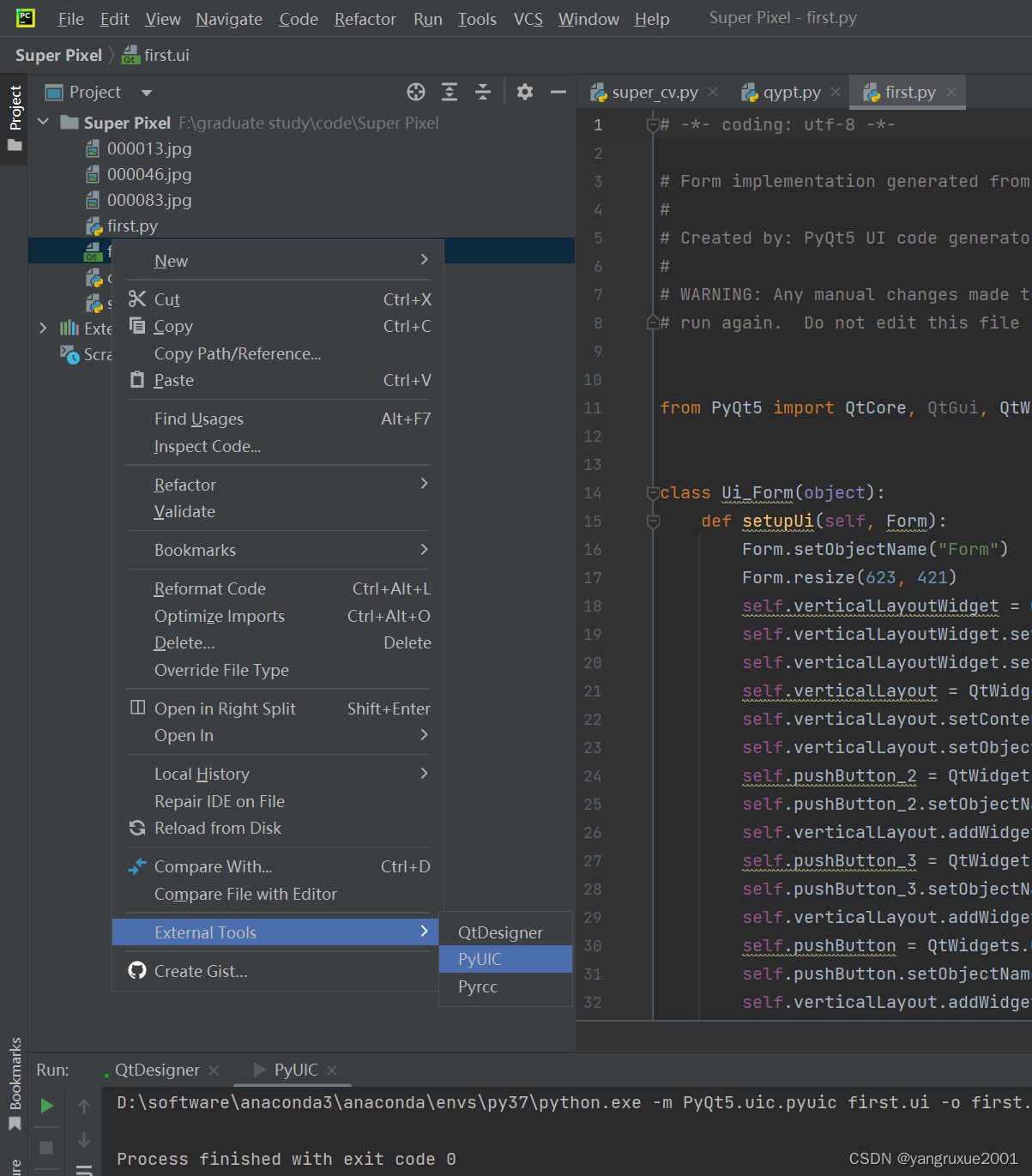Select Pyrcc from External Tools submenu
The height and width of the screenshot is (1176, 1032).
(505, 986)
